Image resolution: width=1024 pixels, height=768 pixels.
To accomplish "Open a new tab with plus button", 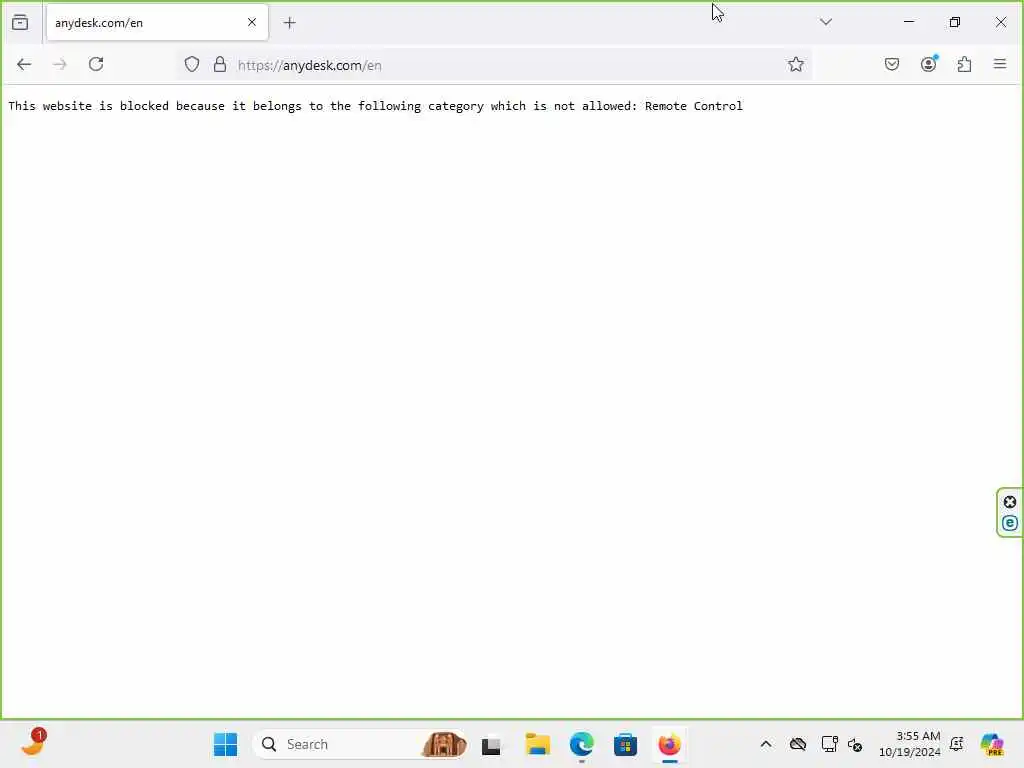I will pyautogui.click(x=289, y=23).
